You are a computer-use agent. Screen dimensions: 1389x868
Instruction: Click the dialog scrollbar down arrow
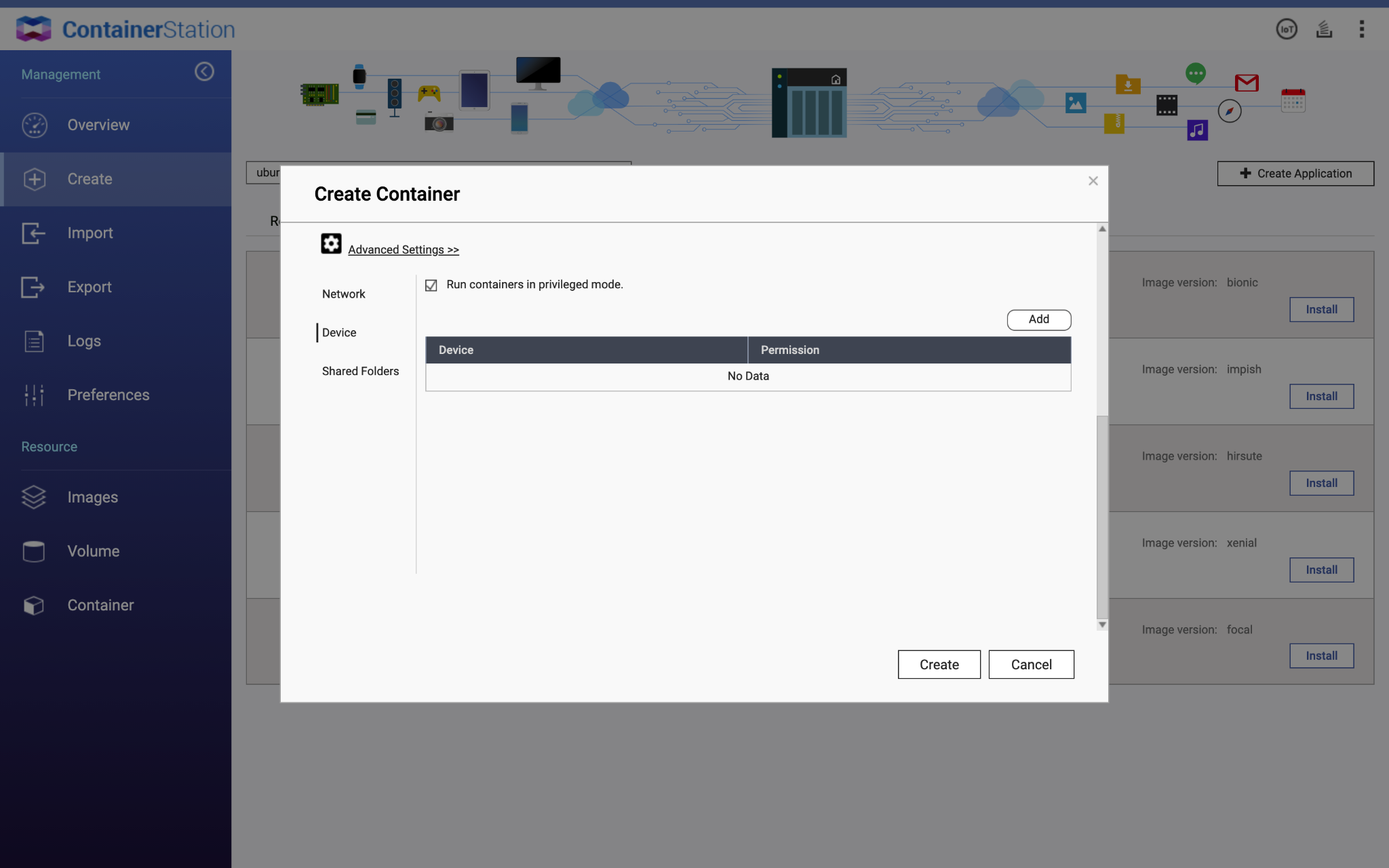point(1102,625)
